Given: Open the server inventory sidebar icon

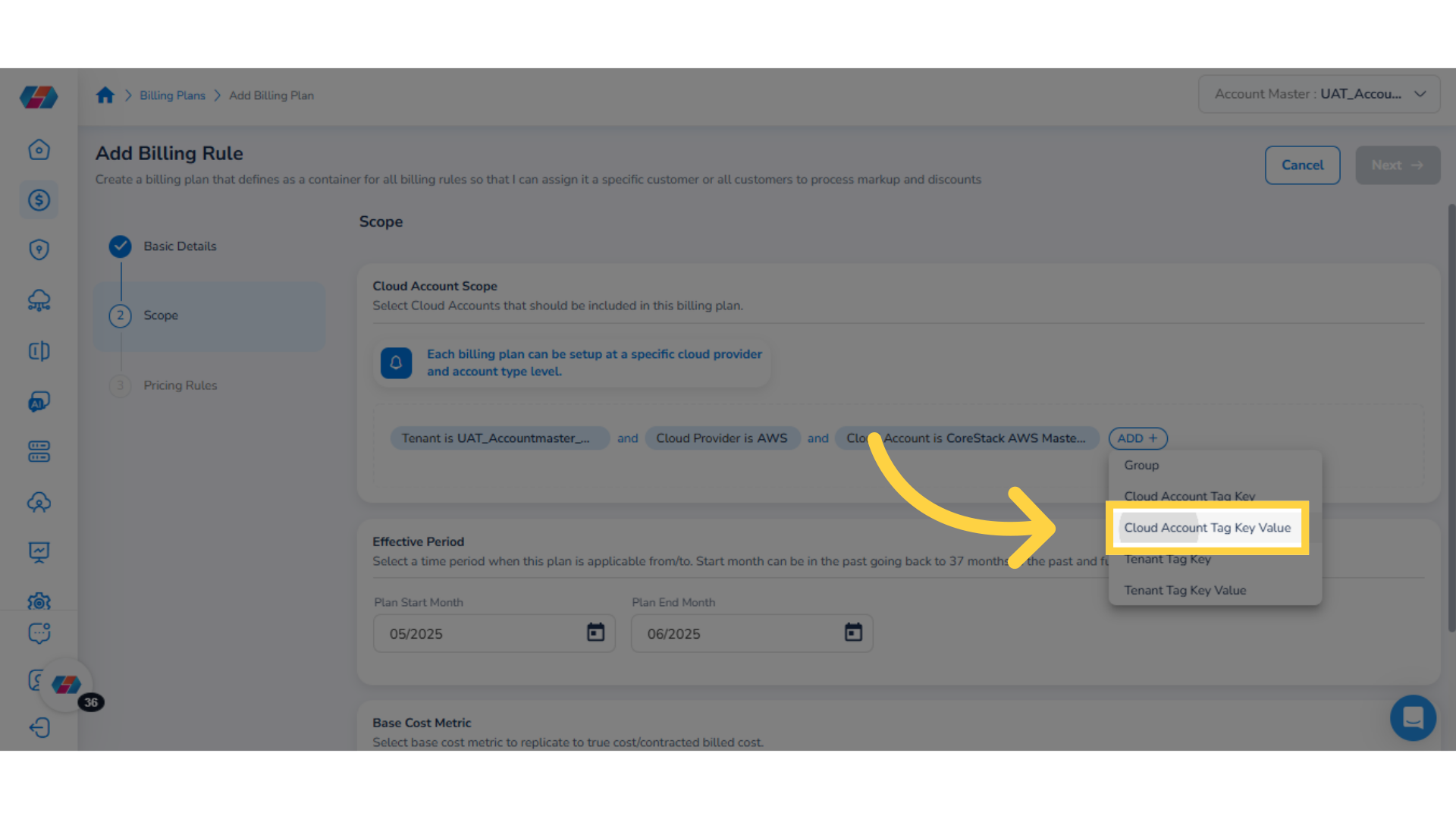Looking at the screenshot, I should [x=39, y=452].
